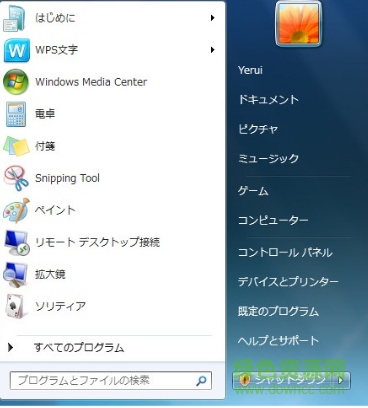Open the 付箋 sticky notes icon
The width and height of the screenshot is (368, 408).
click(x=16, y=146)
